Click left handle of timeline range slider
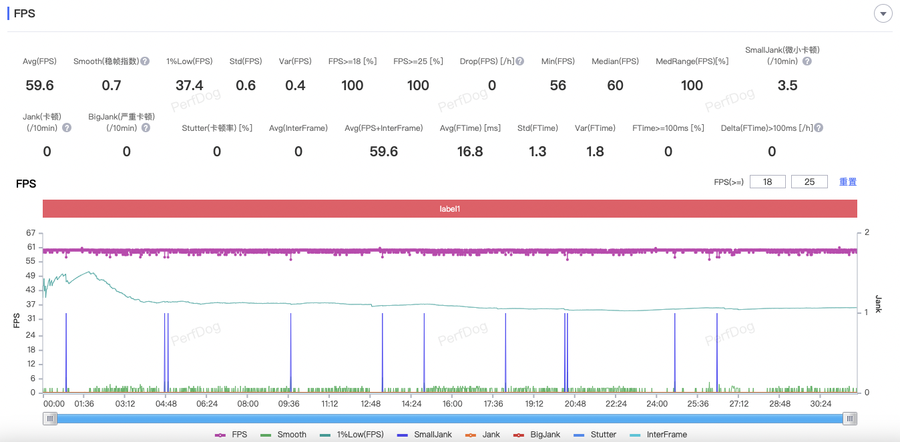The width and height of the screenshot is (900, 442). (50, 419)
